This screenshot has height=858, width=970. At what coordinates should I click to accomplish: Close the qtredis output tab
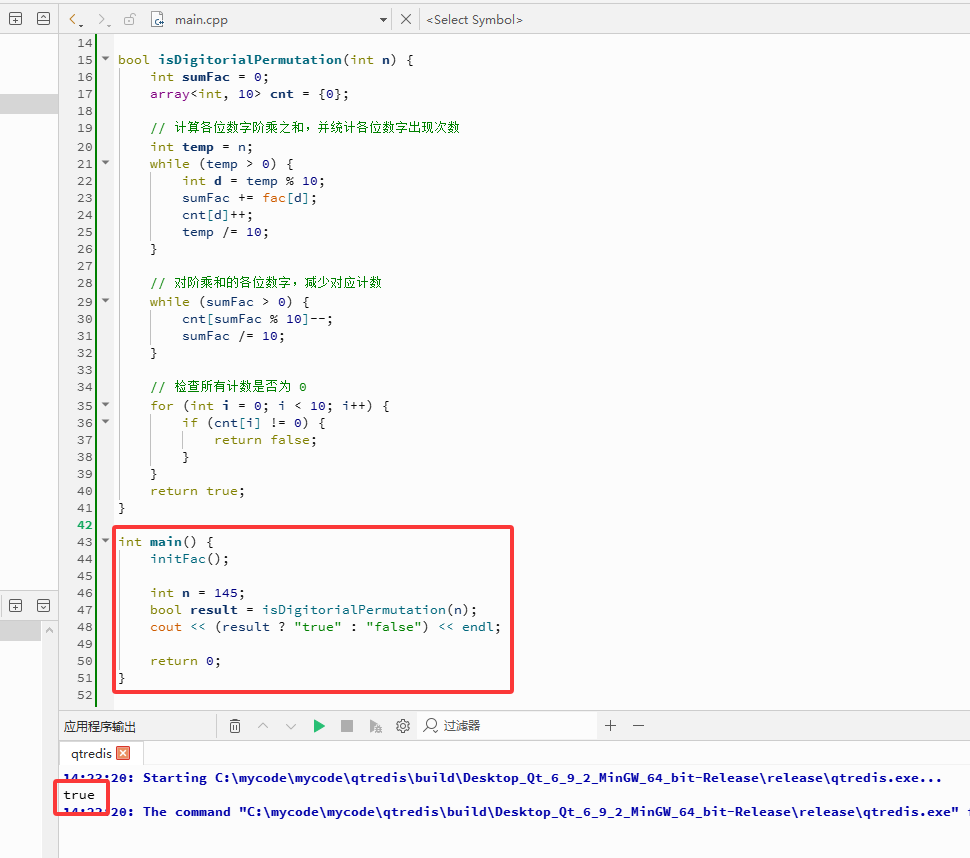124,753
